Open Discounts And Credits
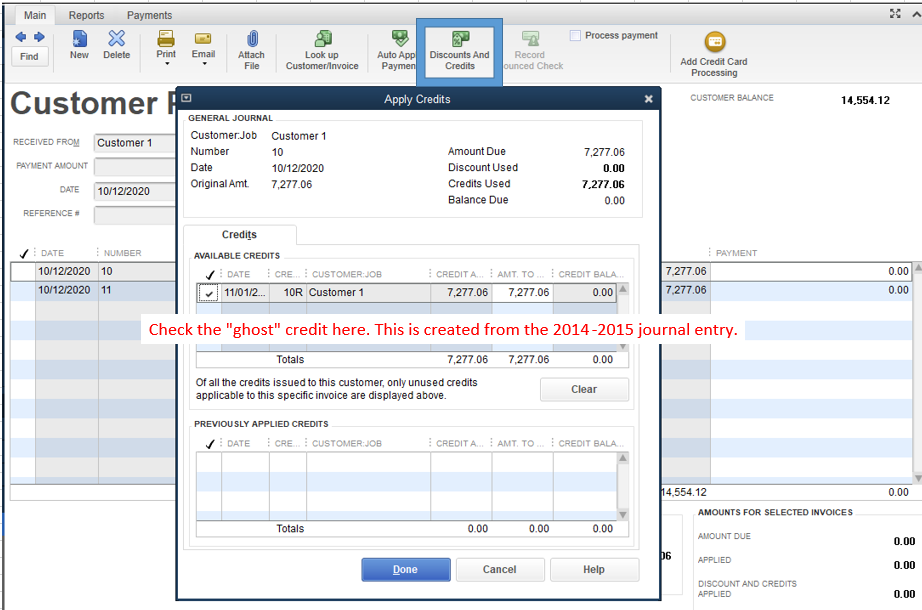The width and height of the screenshot is (922, 610). [x=459, y=52]
